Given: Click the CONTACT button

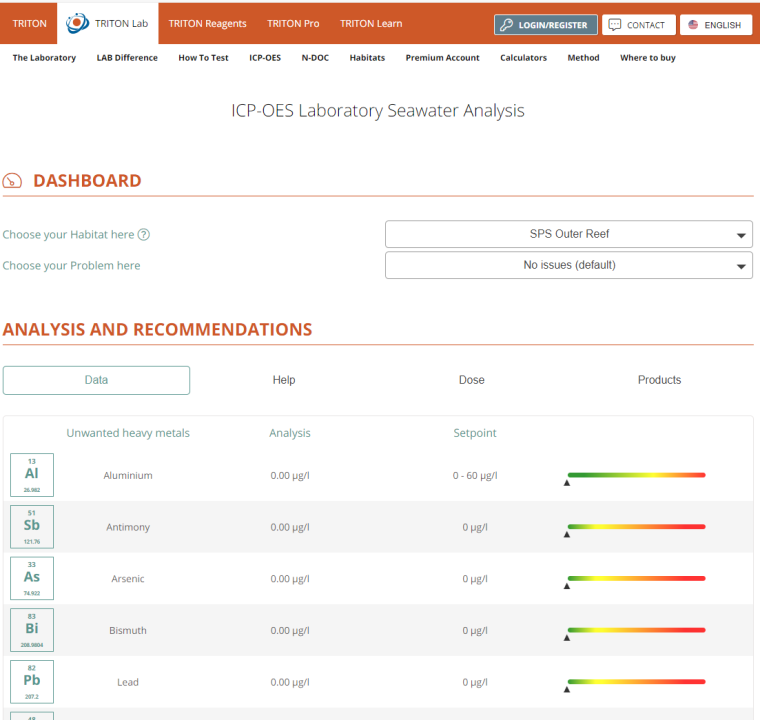Looking at the screenshot, I should click(639, 25).
